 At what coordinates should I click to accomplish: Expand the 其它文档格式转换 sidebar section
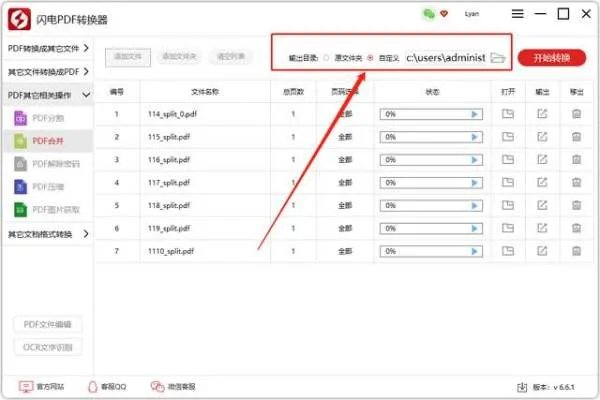click(x=48, y=234)
